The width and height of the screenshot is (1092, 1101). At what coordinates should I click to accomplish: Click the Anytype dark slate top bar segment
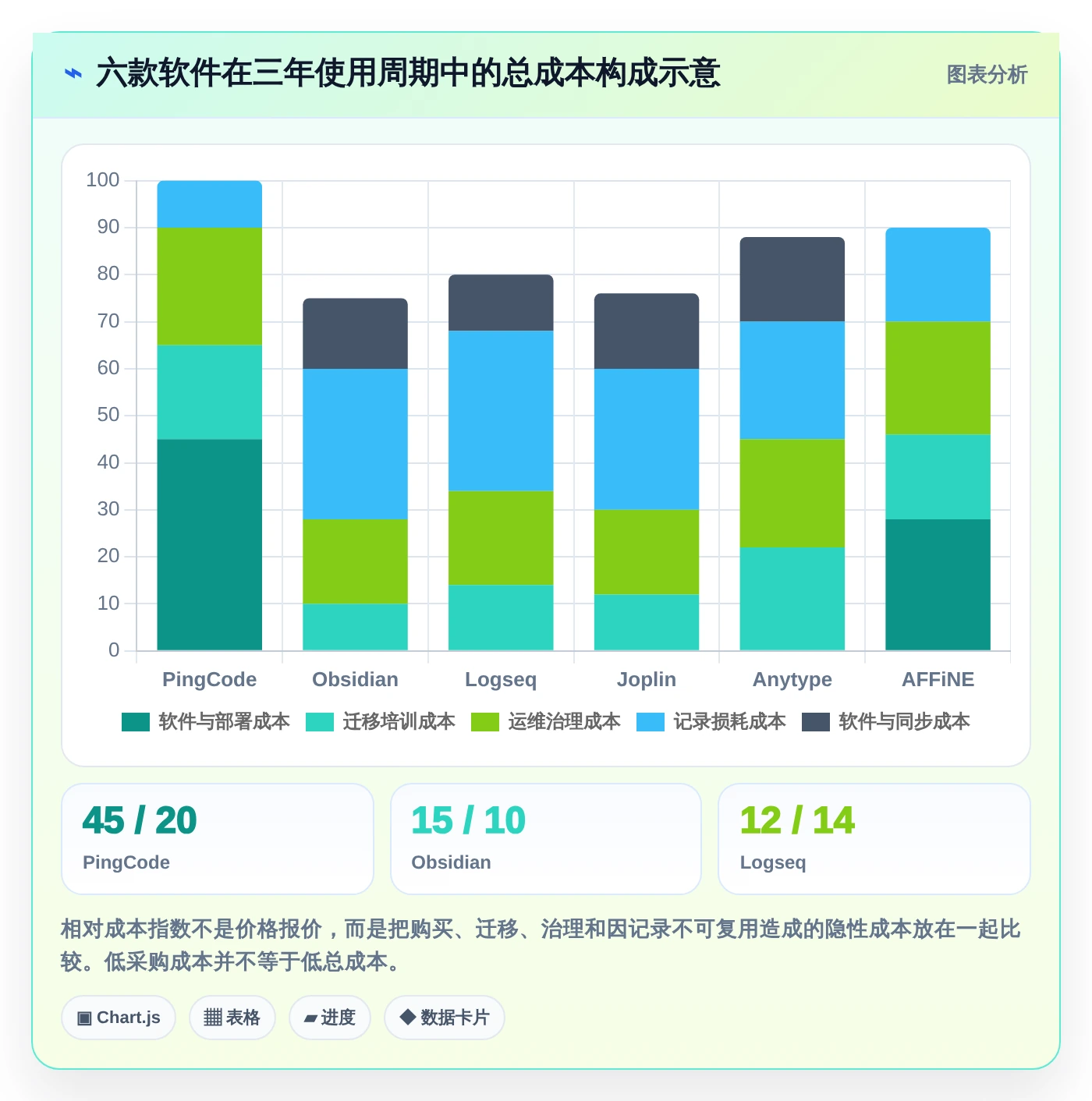[792, 279]
